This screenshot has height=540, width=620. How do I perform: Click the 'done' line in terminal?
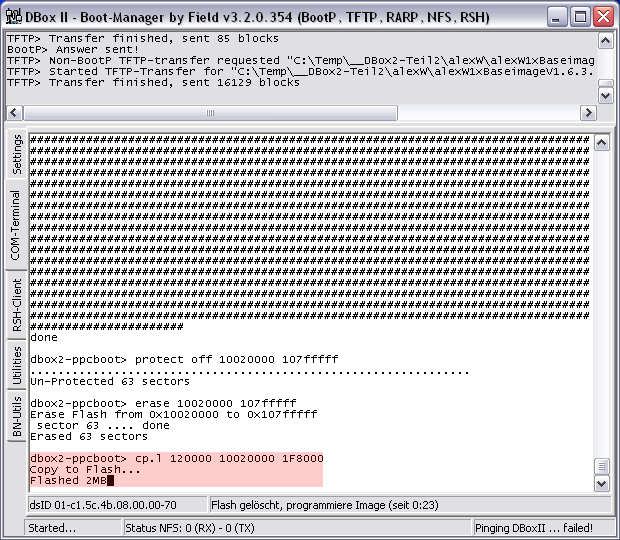(x=44, y=338)
